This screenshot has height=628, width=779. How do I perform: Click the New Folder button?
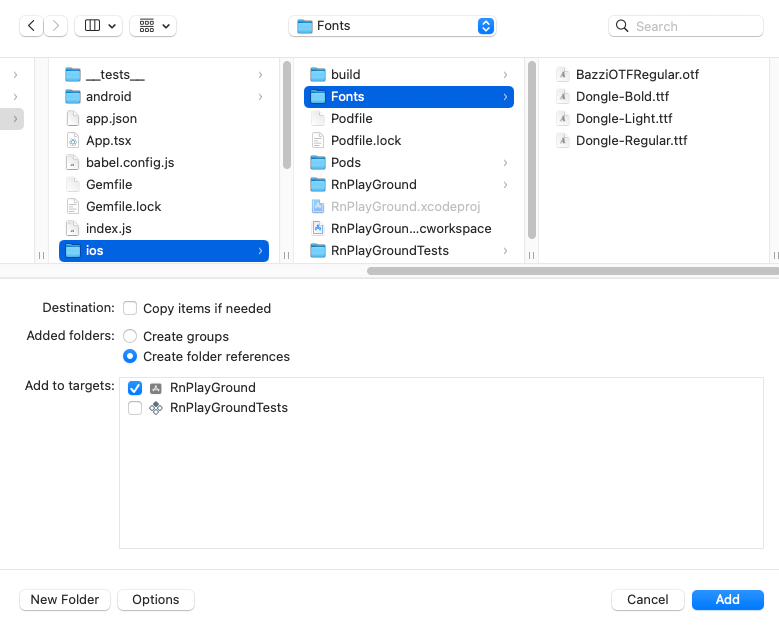65,600
